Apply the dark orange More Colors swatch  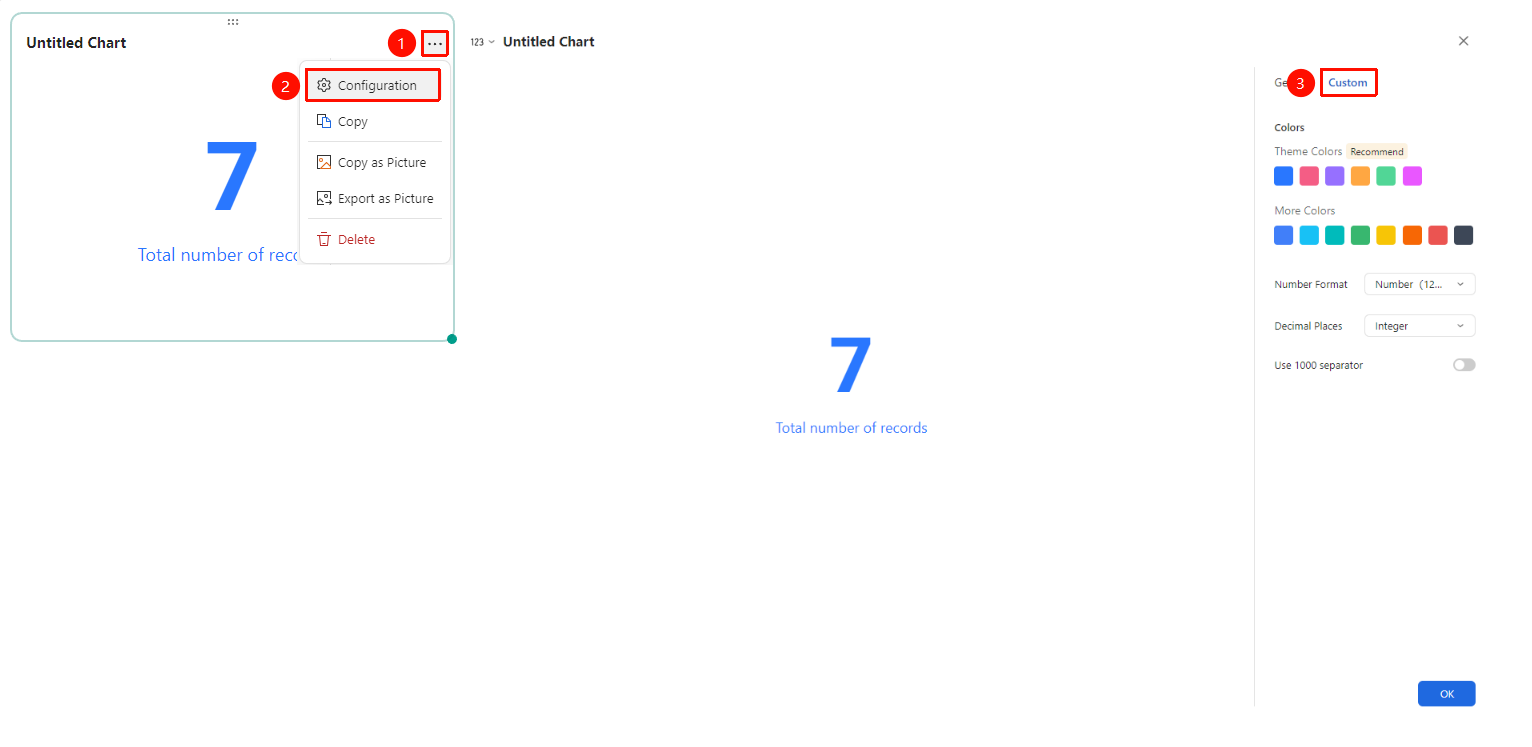(x=1412, y=235)
